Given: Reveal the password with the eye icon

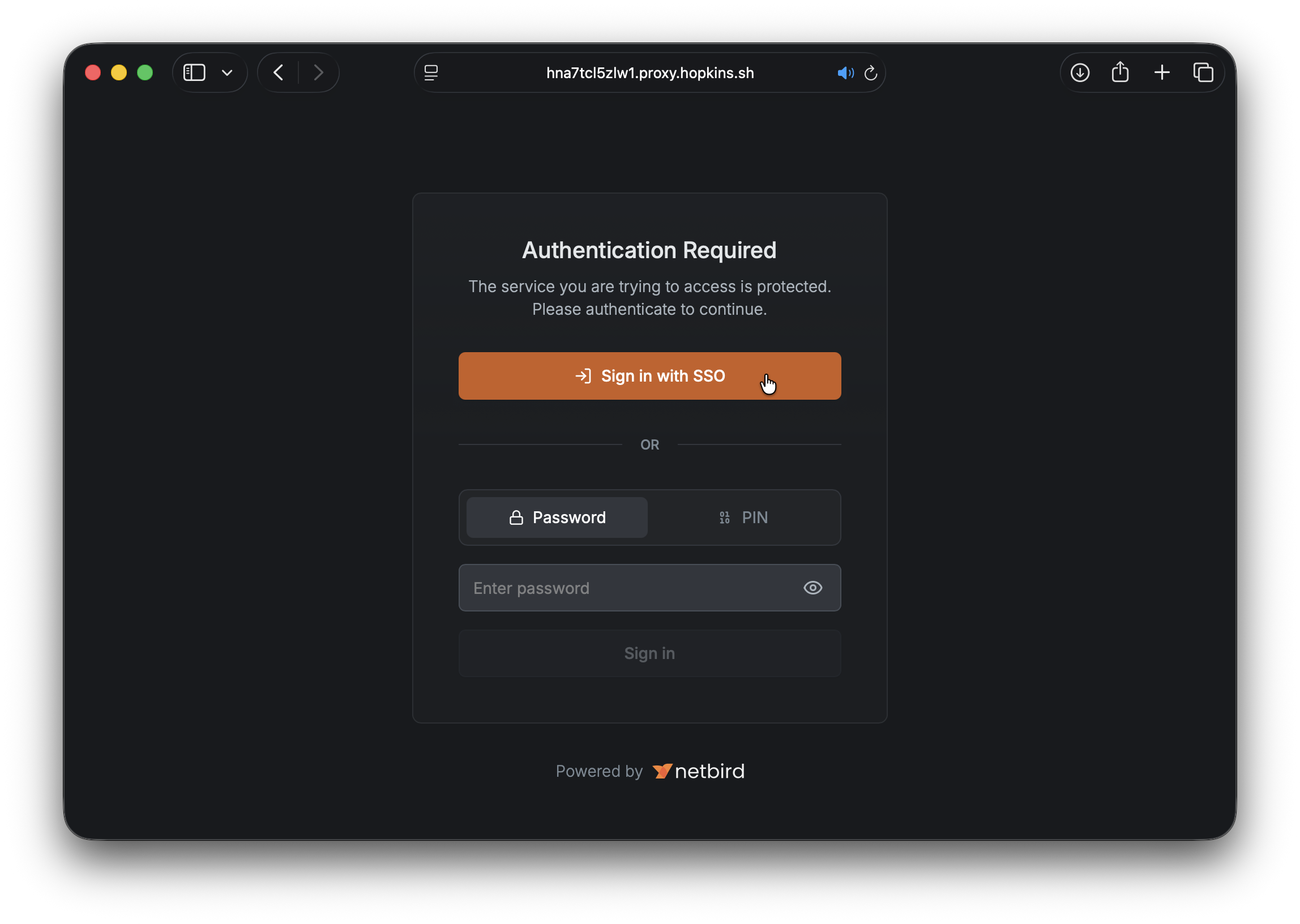Looking at the screenshot, I should click(812, 588).
